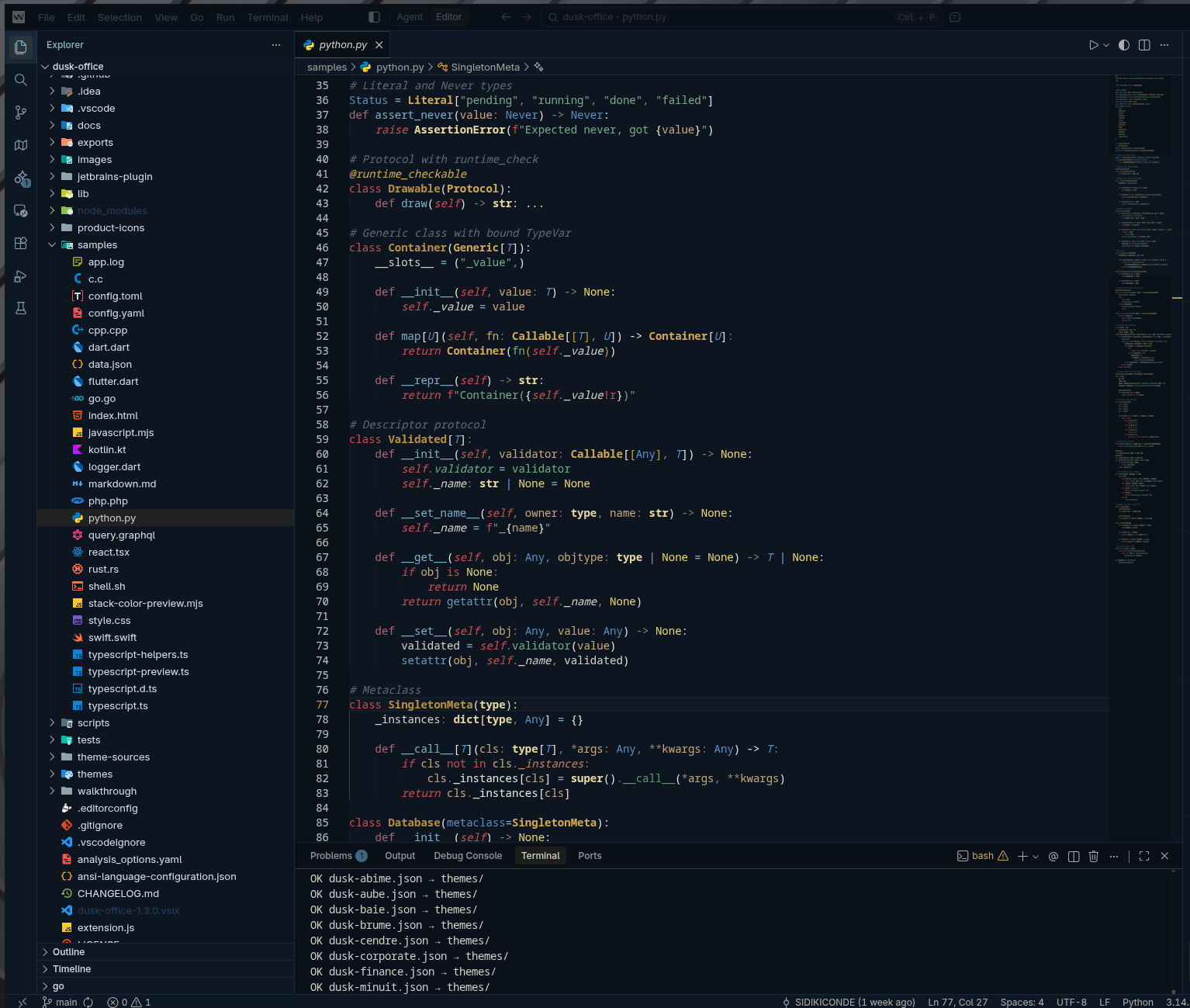Maximize the terminal panel size
Image resolution: width=1190 pixels, height=1008 pixels.
[1144, 856]
